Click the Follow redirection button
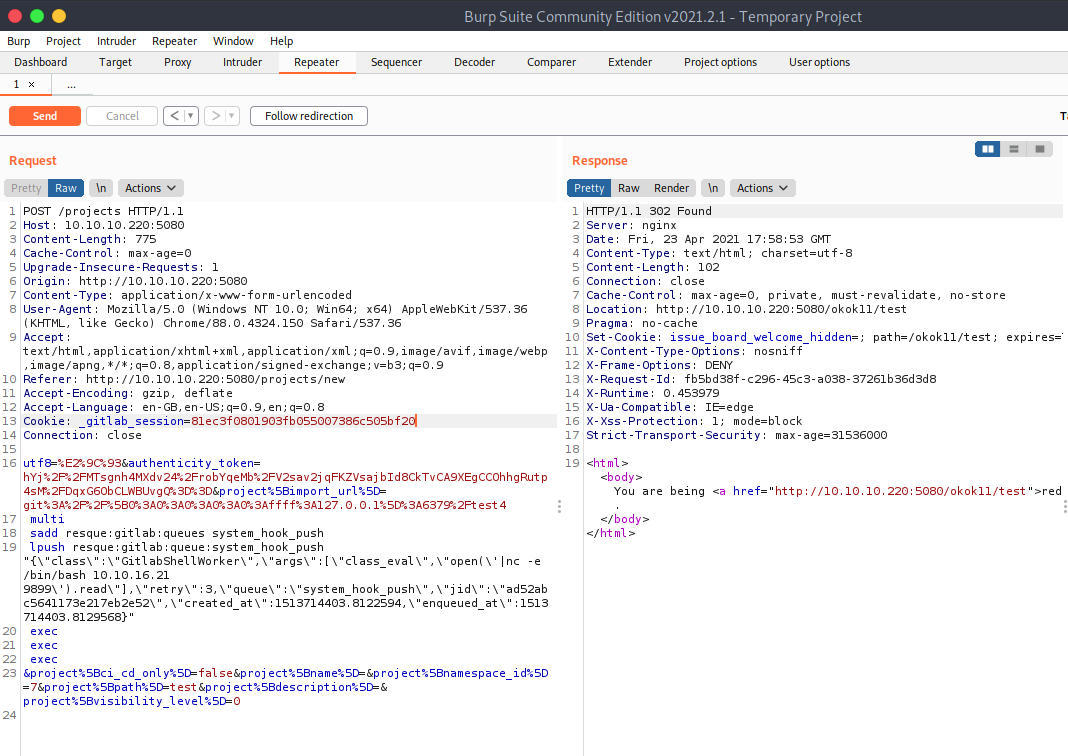Screen dimensions: 1068x756 [x=309, y=116]
